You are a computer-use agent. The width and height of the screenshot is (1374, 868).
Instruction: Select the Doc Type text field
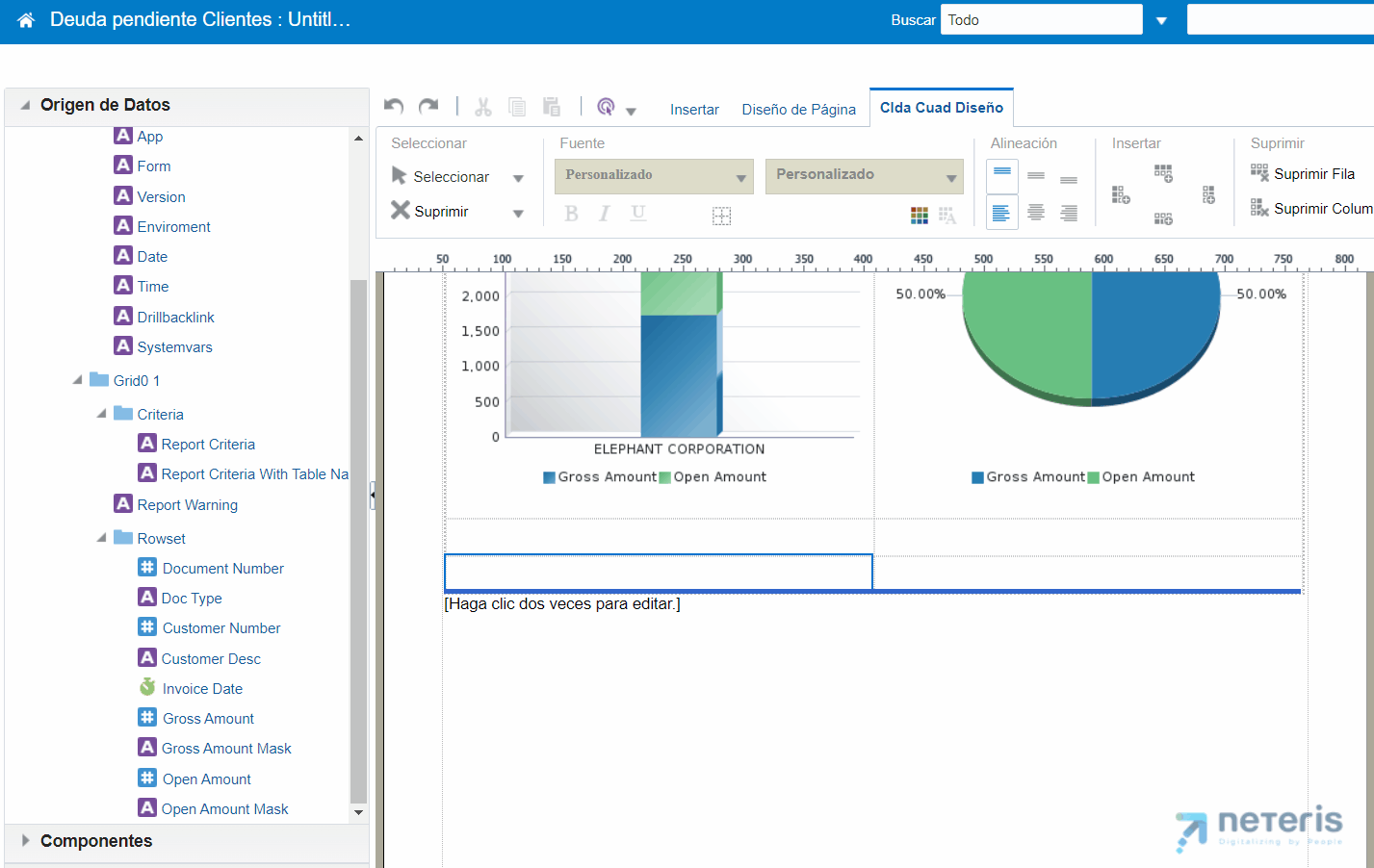click(191, 598)
